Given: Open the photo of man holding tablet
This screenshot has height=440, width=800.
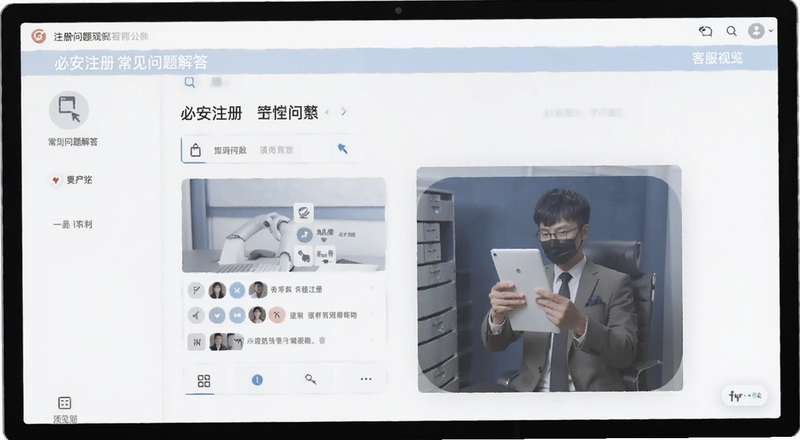Looking at the screenshot, I should point(549,279).
